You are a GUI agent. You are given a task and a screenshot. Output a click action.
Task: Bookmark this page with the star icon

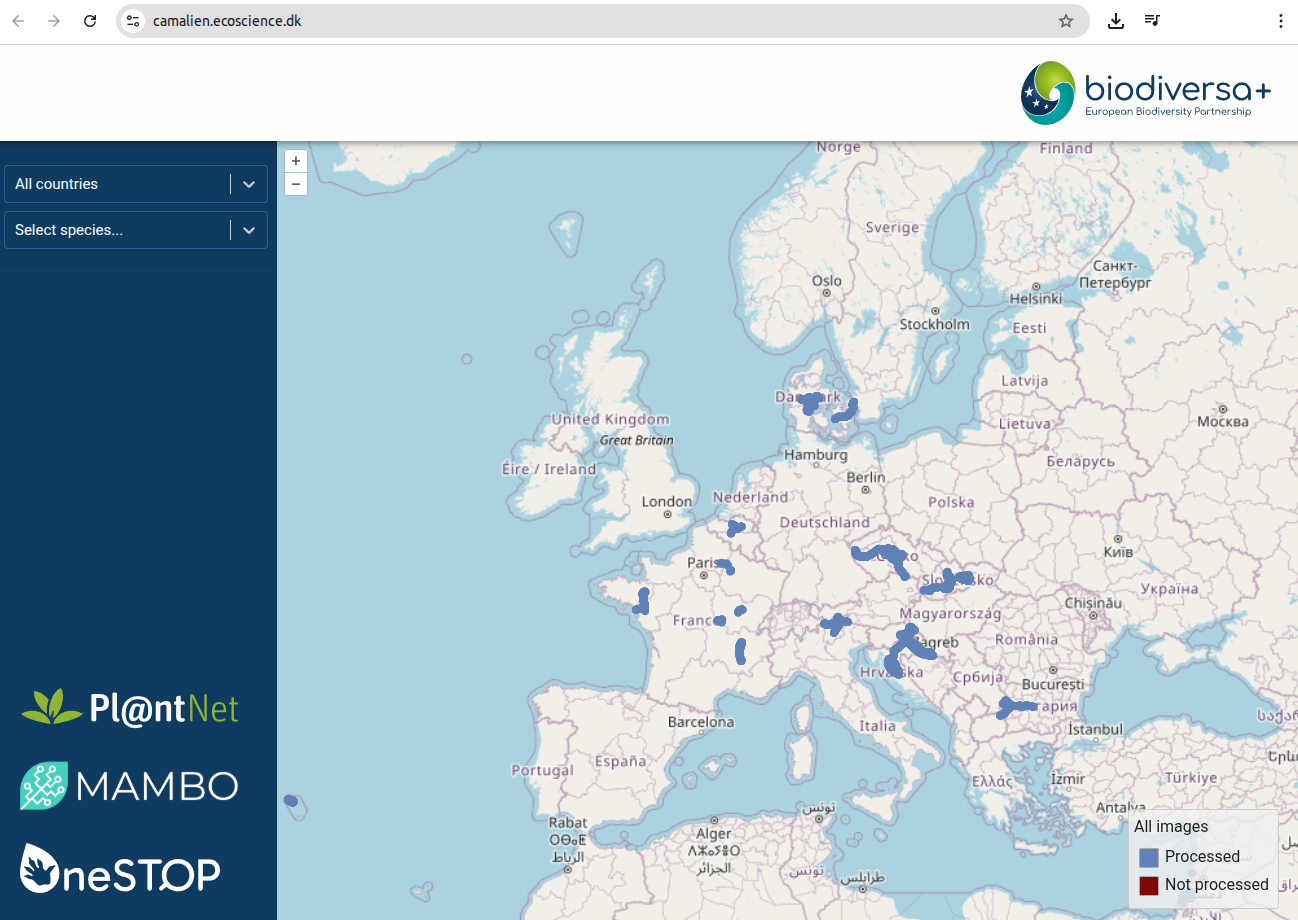pos(1066,21)
